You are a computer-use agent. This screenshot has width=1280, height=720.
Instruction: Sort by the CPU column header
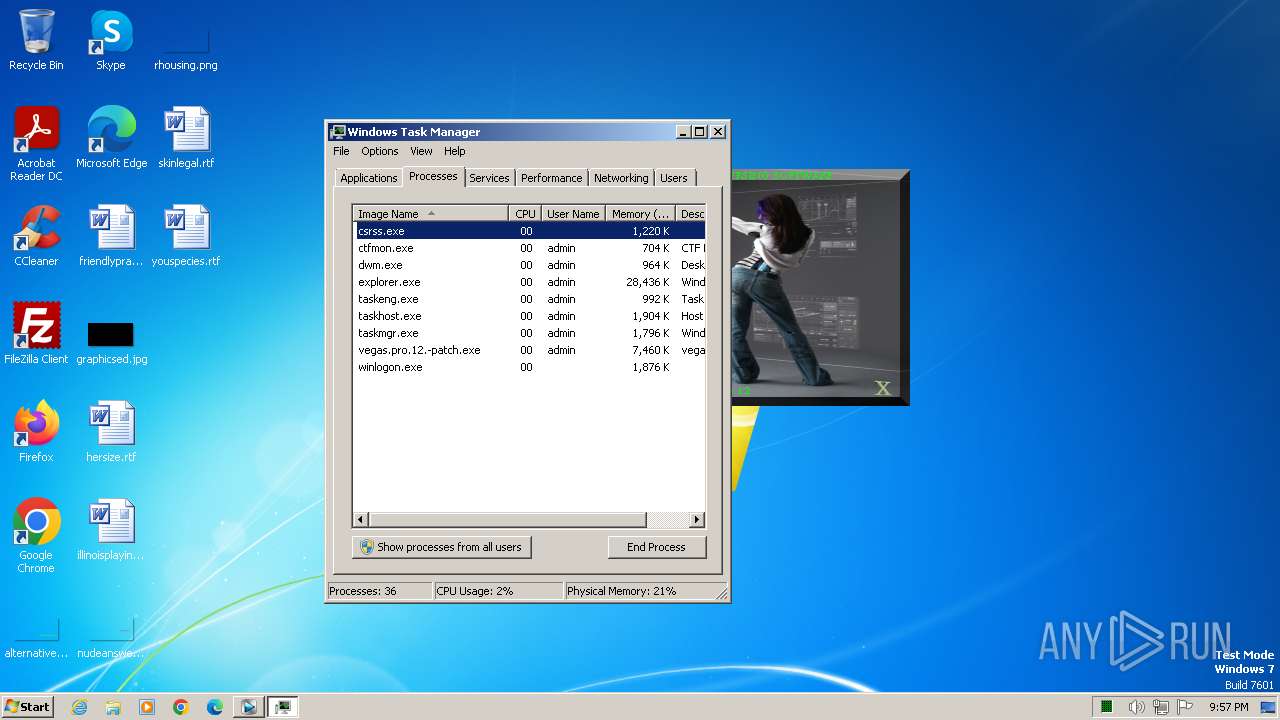525,213
